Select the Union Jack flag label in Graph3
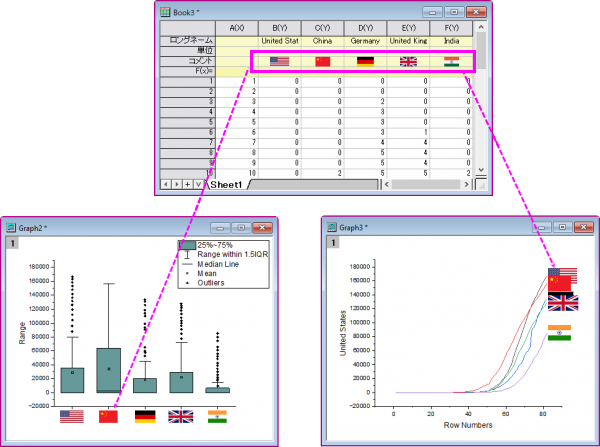This screenshot has height=447, width=600. click(x=563, y=303)
